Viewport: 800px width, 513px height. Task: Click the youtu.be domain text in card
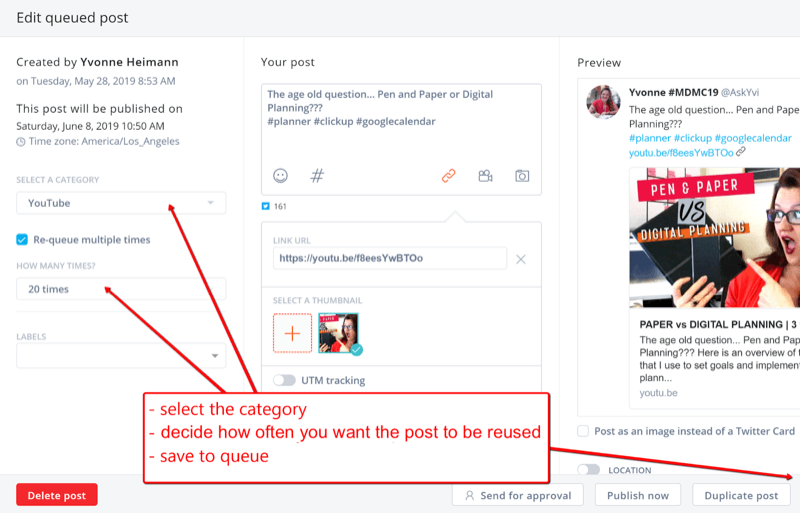pos(658,393)
